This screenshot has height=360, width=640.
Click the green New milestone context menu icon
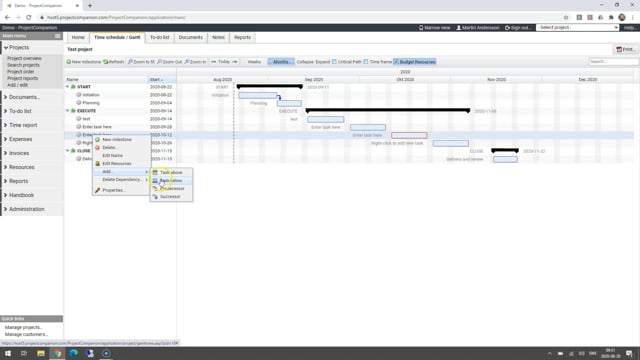click(x=98, y=140)
